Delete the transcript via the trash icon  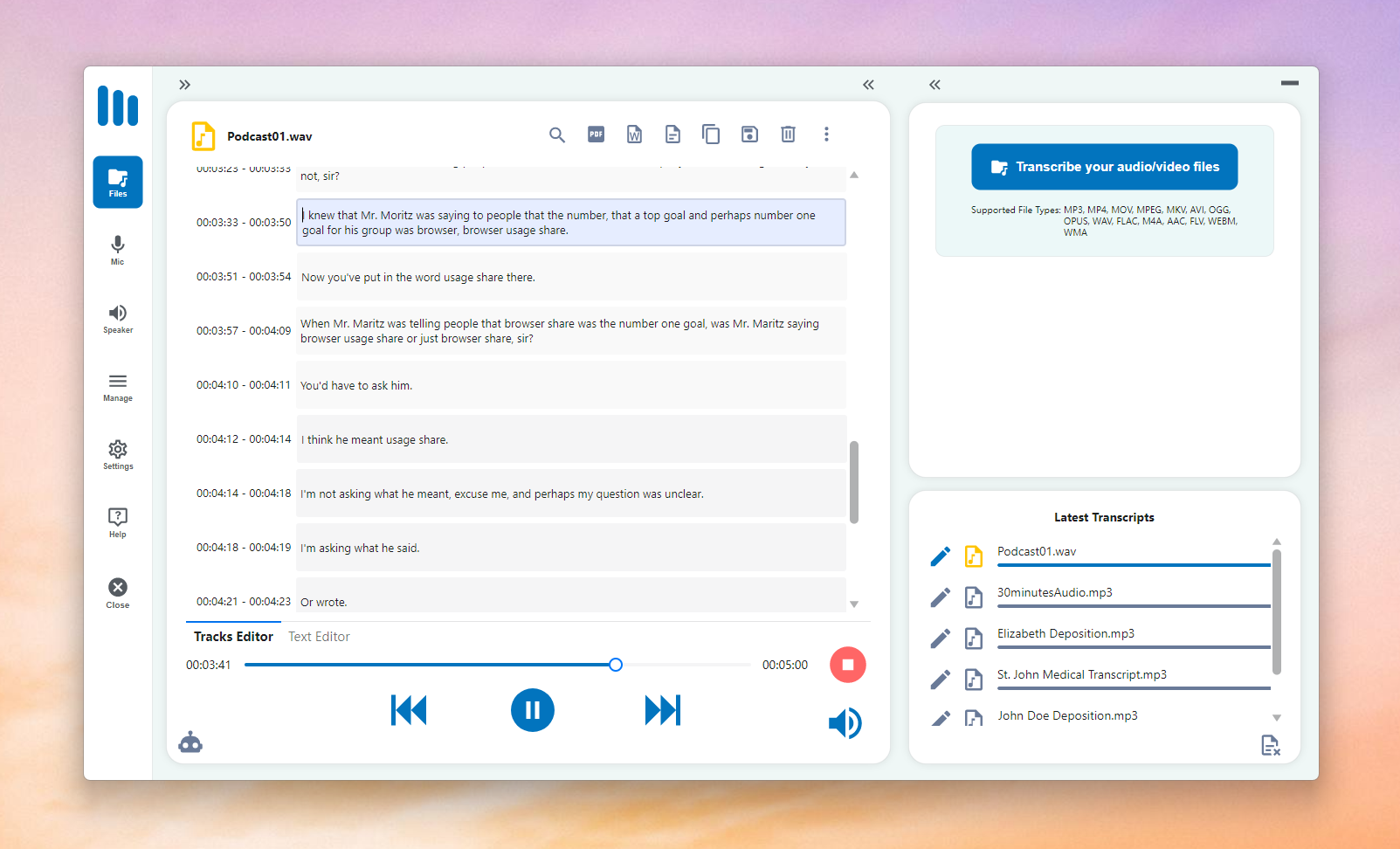[x=788, y=134]
